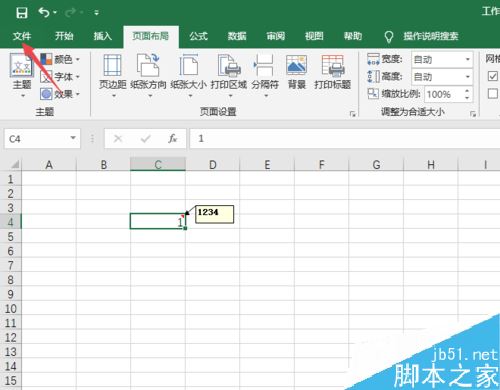Viewport: 500px width, 390px height.
Task: Select row 4 header
Action: click(x=11, y=222)
